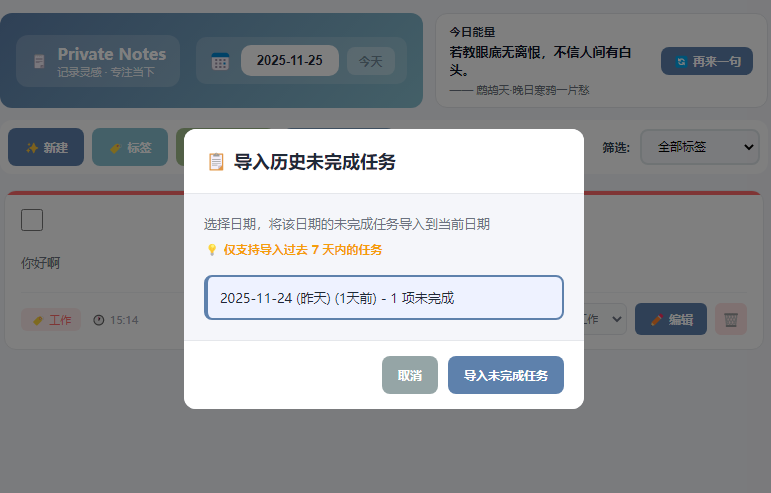Click the 15:14 timestamp
The width and height of the screenshot is (771, 493).
click(x=124, y=320)
